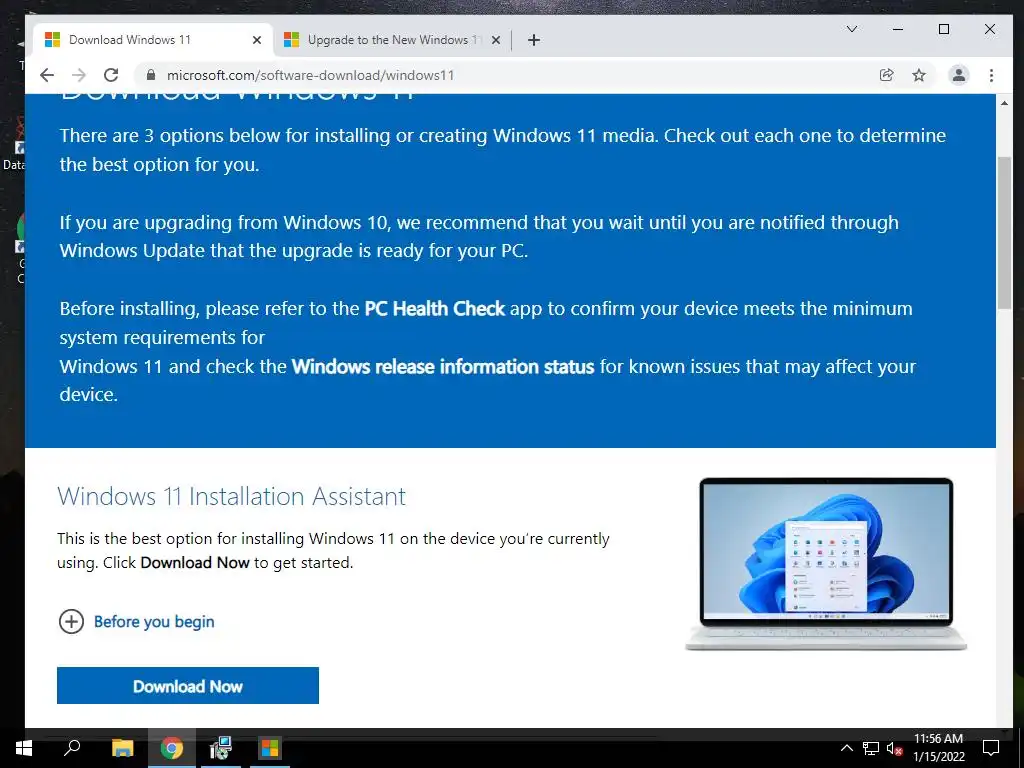Click the installer icon in the taskbar
This screenshot has width=1024, height=768.
[x=221, y=748]
